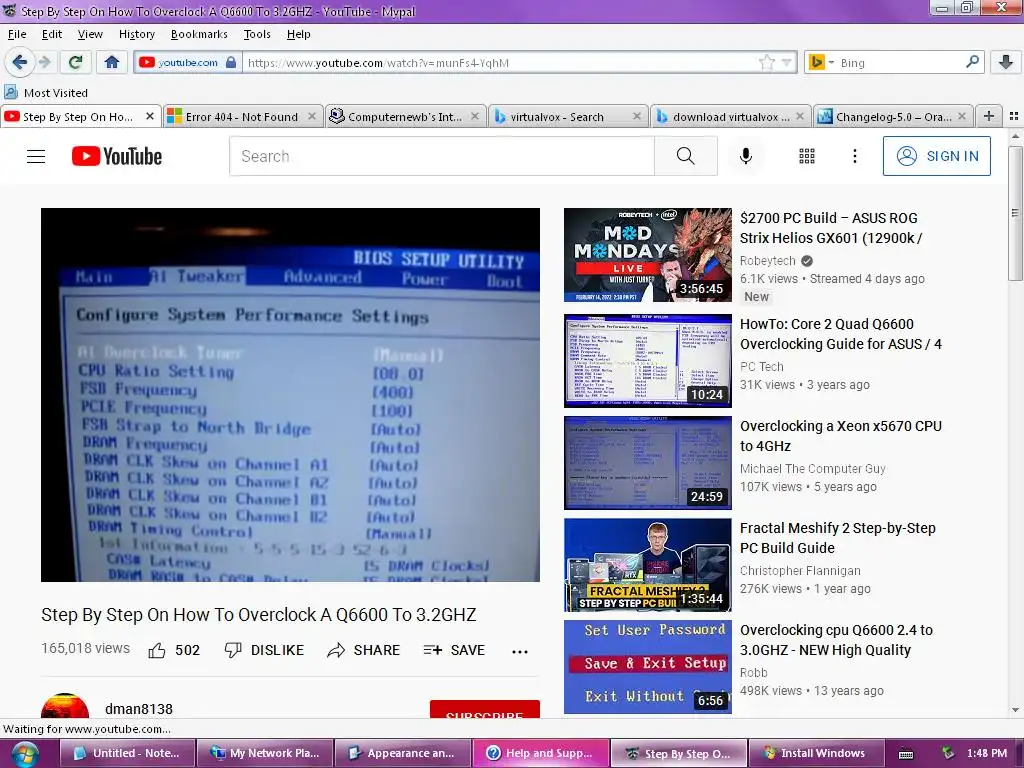
Task: Click the video player showing BIOS setup
Action: pos(291,394)
